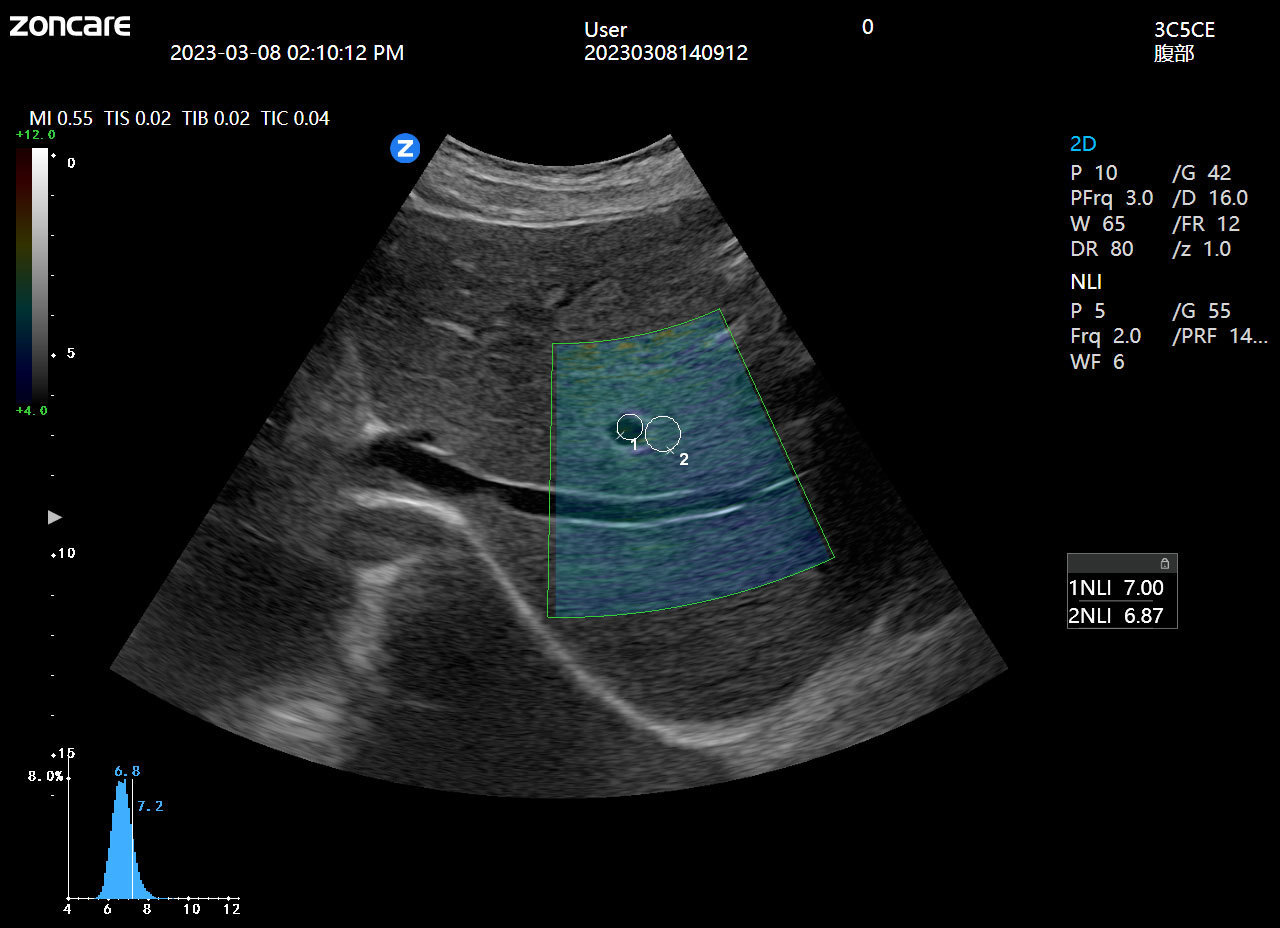
Task: Click the PFrq 3.0 frequency setting
Action: [1111, 198]
